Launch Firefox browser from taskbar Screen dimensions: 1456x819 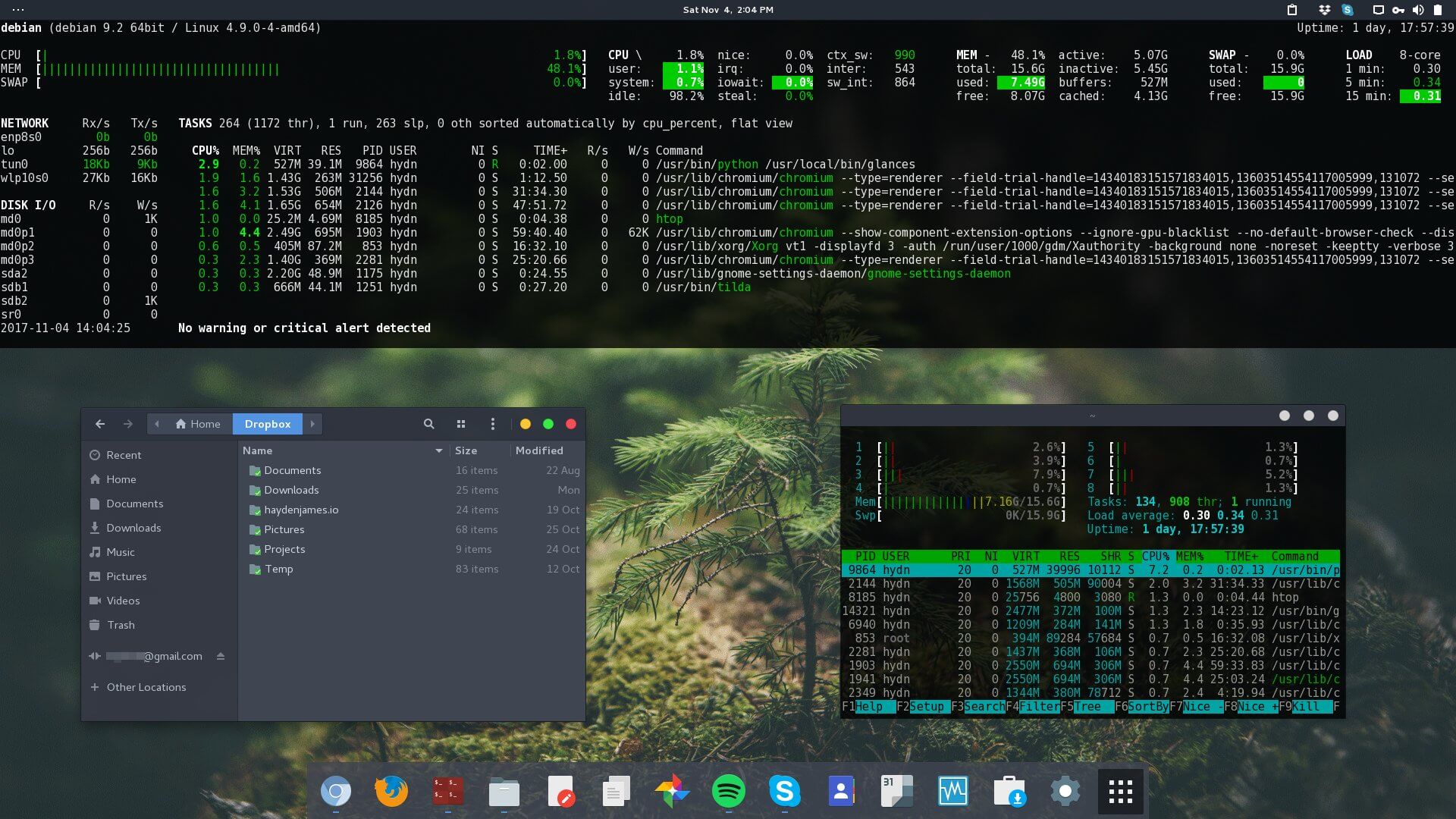coord(391,791)
